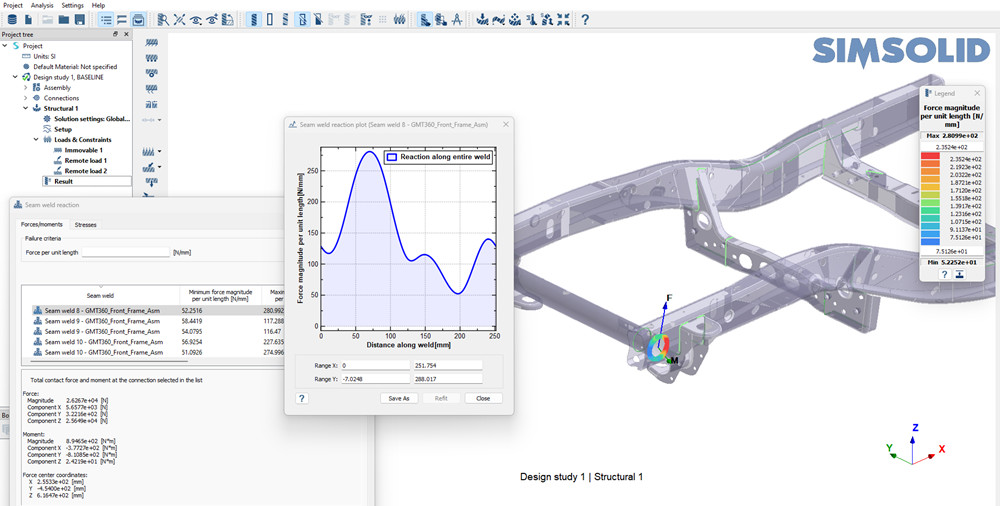1000x506 pixels.
Task: Click the help icon in reaction plot dialog
Action: click(x=302, y=398)
